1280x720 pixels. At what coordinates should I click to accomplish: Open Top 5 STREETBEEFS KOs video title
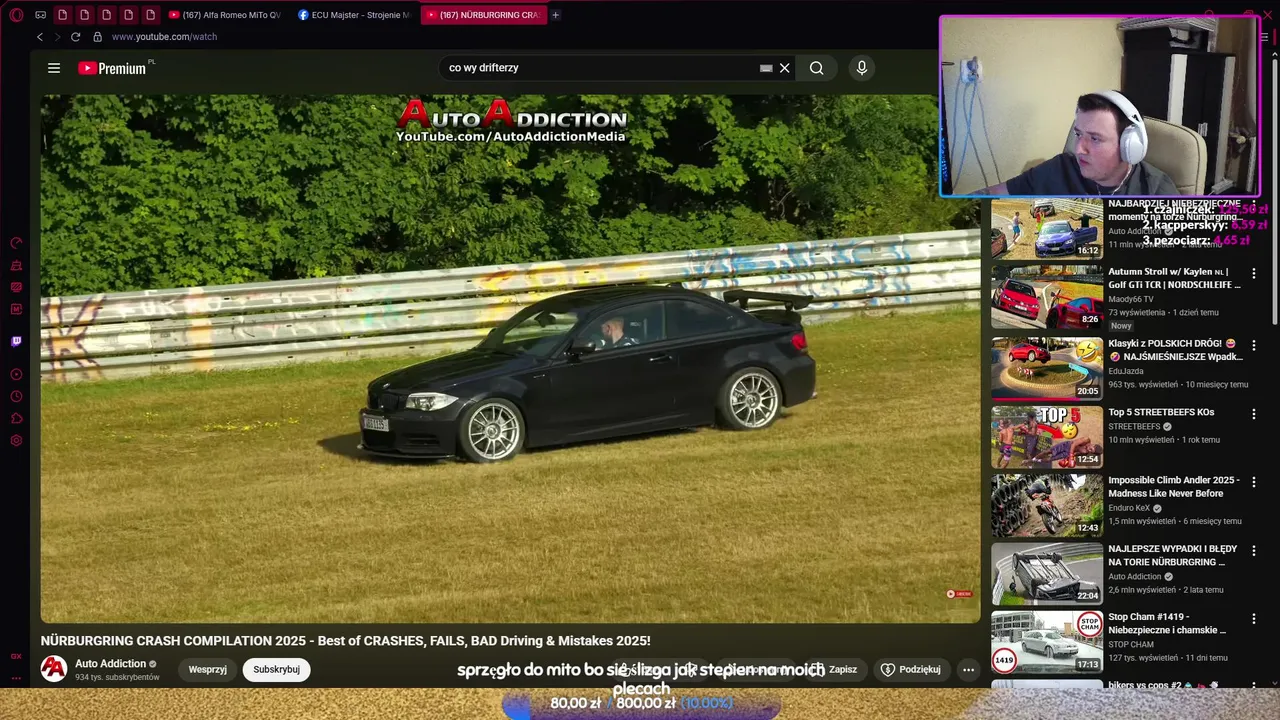(x=1161, y=413)
